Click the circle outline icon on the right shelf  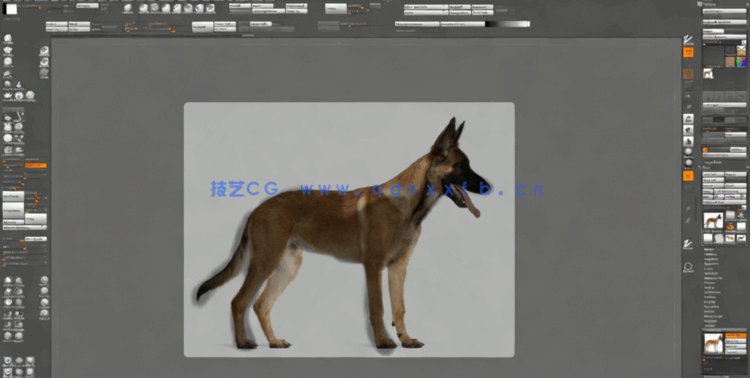coord(688,267)
